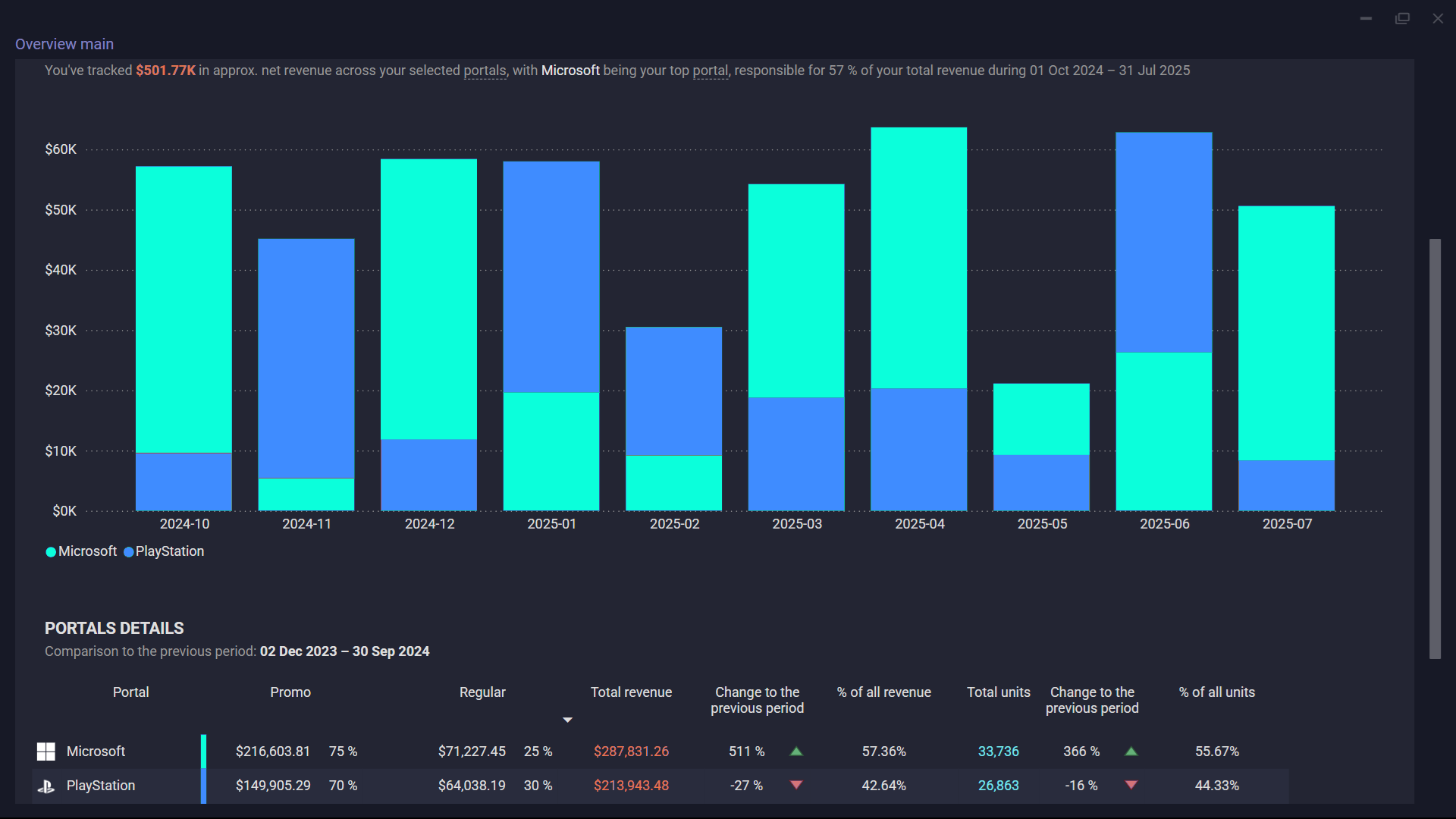The width and height of the screenshot is (1456, 819).
Task: Click the Microsoft logo icon in table
Action: [46, 752]
